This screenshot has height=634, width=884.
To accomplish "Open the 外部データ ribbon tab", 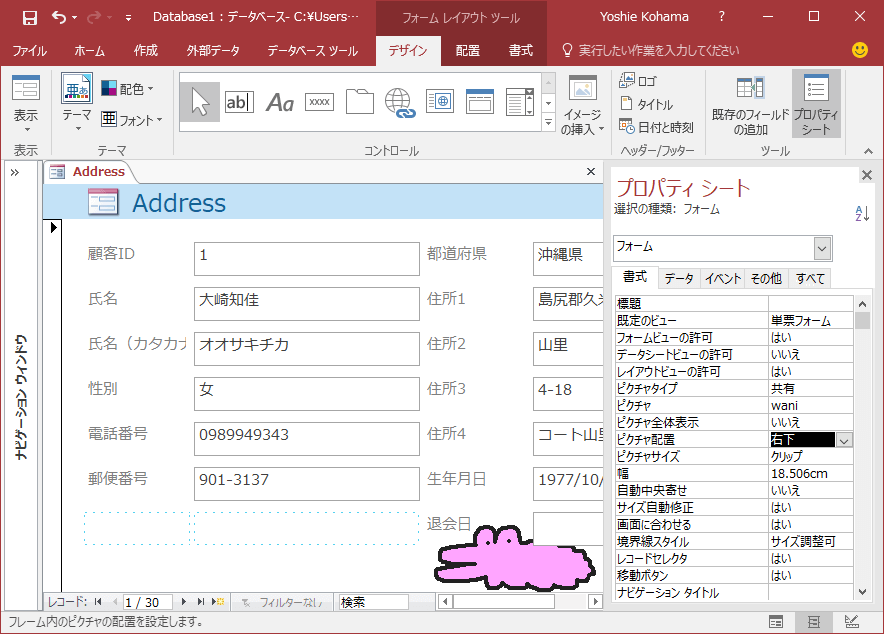I will [x=213, y=51].
